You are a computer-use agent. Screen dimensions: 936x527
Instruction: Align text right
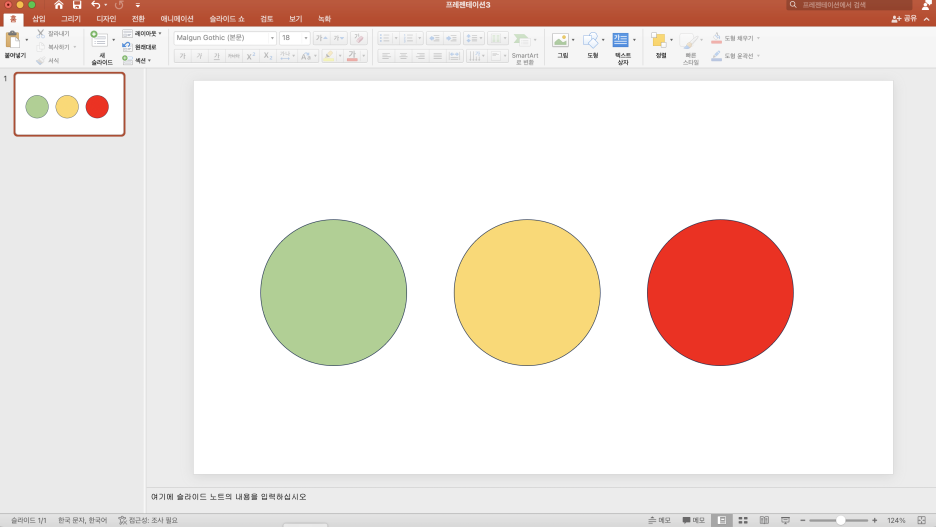click(x=420, y=56)
